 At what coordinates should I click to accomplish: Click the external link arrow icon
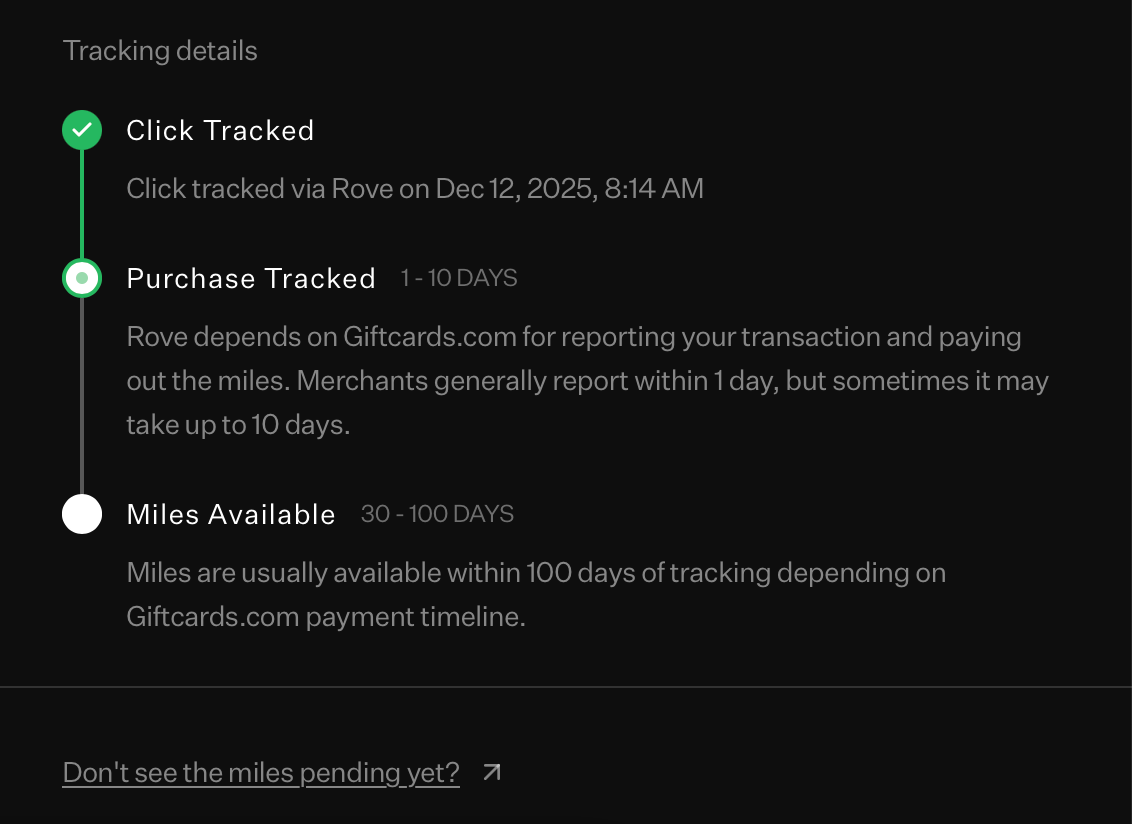click(489, 771)
